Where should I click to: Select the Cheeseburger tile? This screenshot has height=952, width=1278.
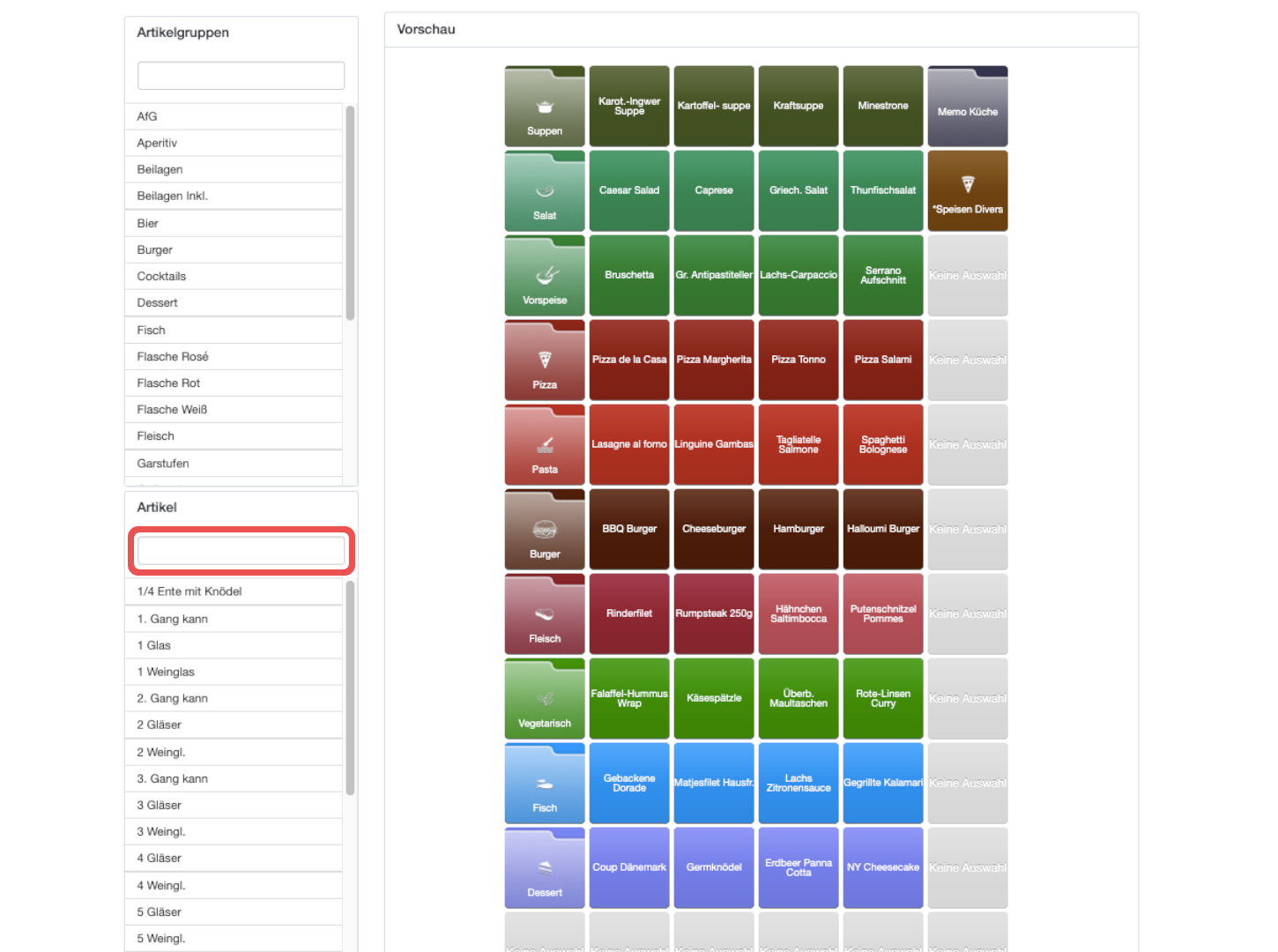pos(714,529)
